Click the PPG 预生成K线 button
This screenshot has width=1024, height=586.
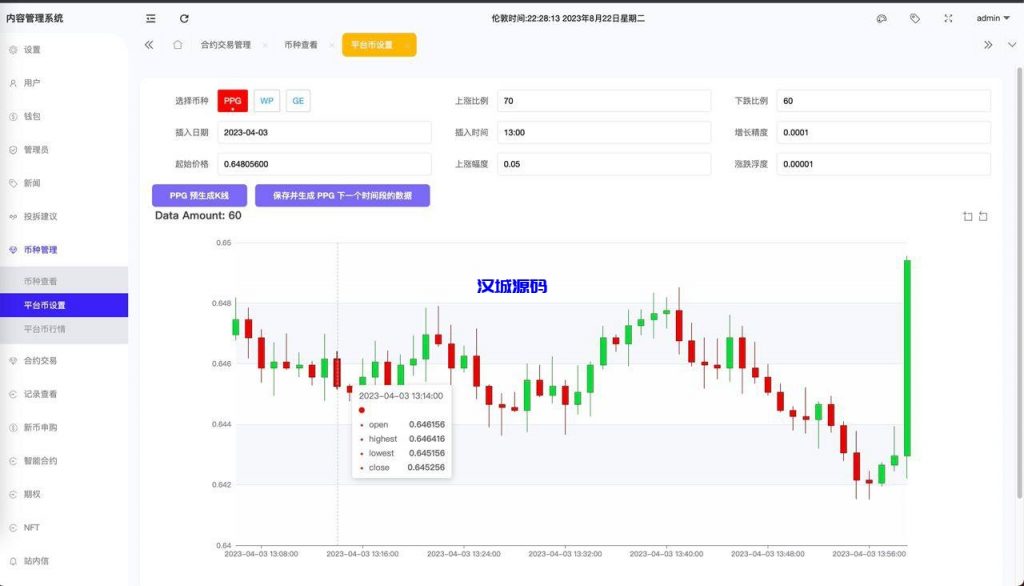click(x=199, y=195)
